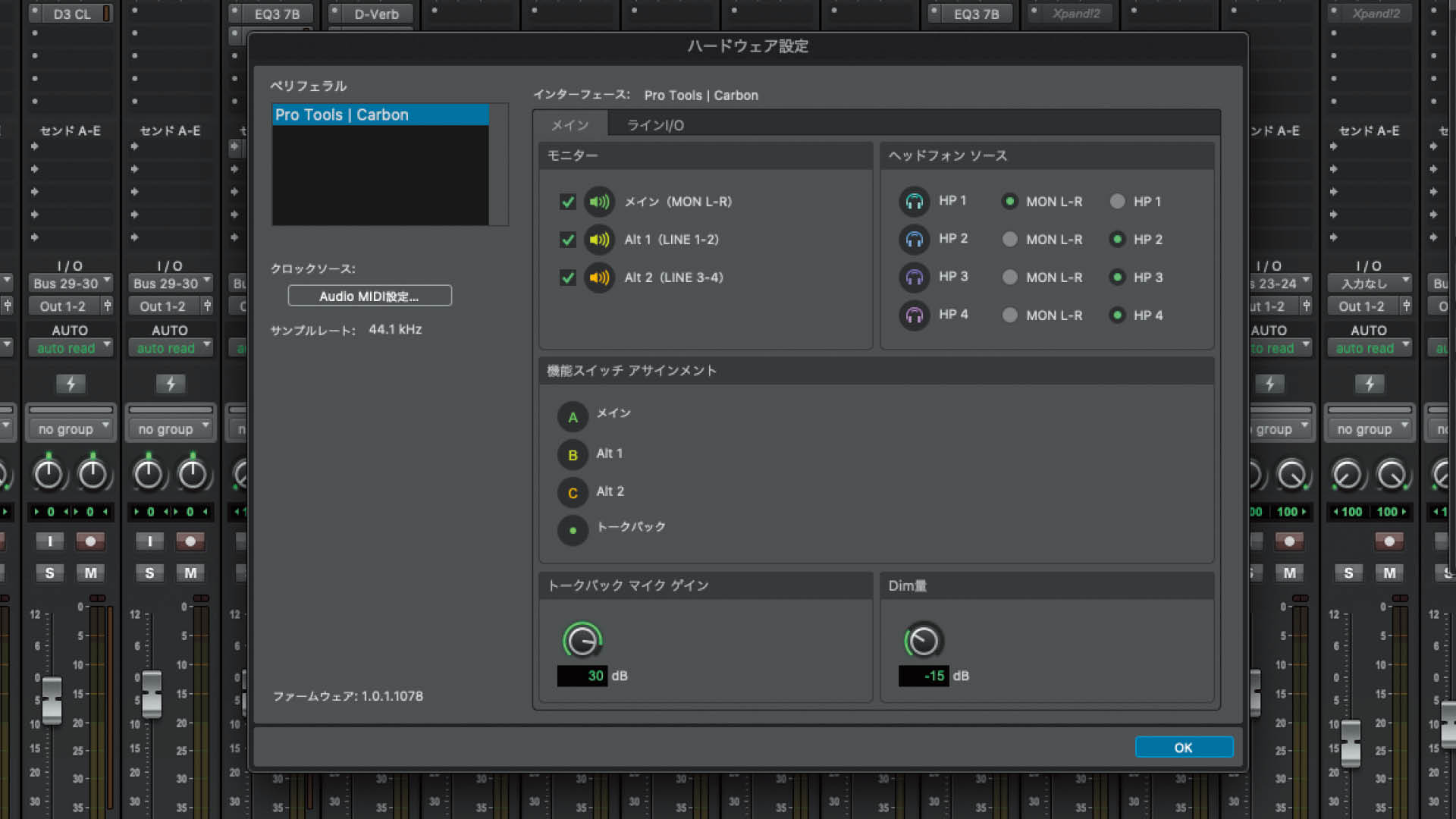1456x819 pixels.
Task: Open Audio MIDI設定... button
Action: click(x=369, y=296)
